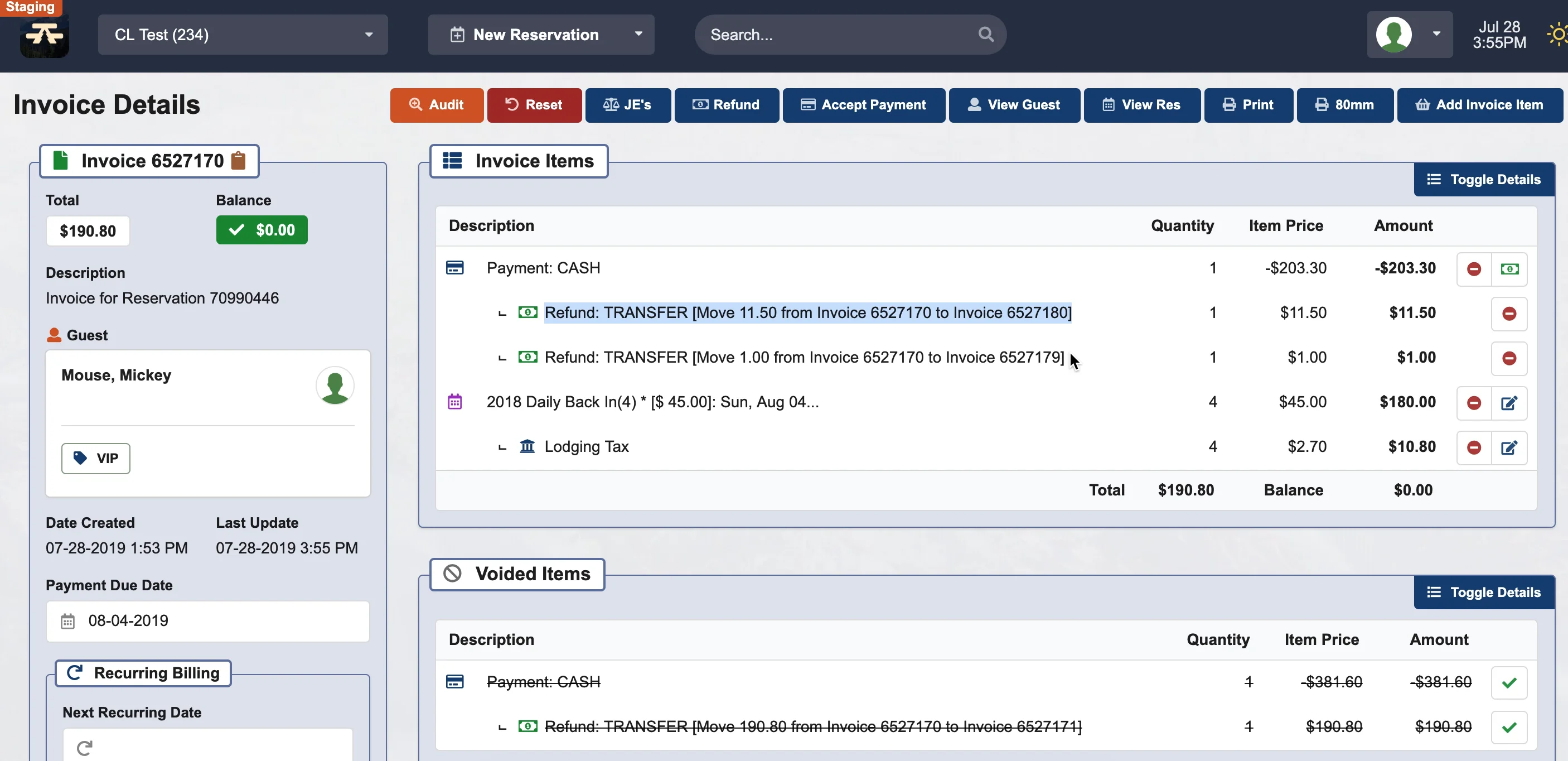Click search magnifier icon in search bar
The width and height of the screenshot is (1568, 761).
coord(985,35)
